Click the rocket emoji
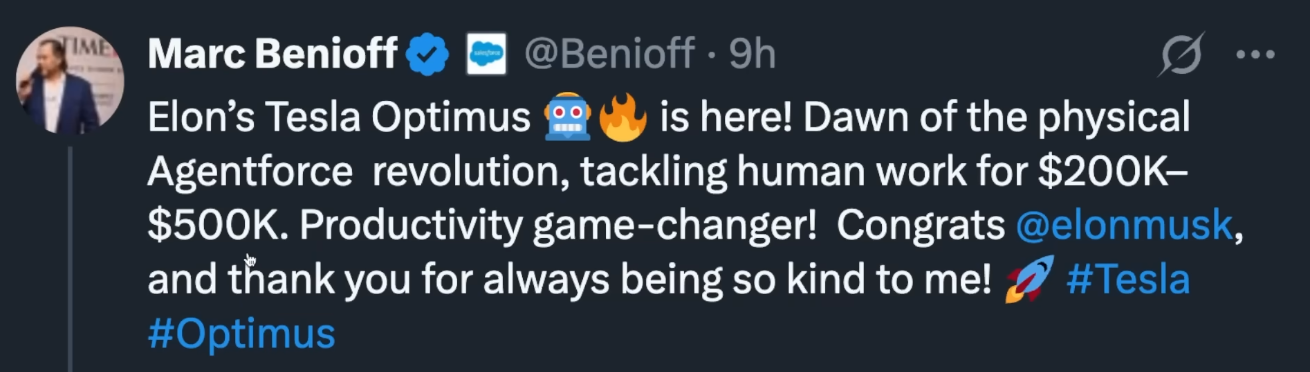Image resolution: width=1310 pixels, height=372 pixels. (x=1029, y=279)
